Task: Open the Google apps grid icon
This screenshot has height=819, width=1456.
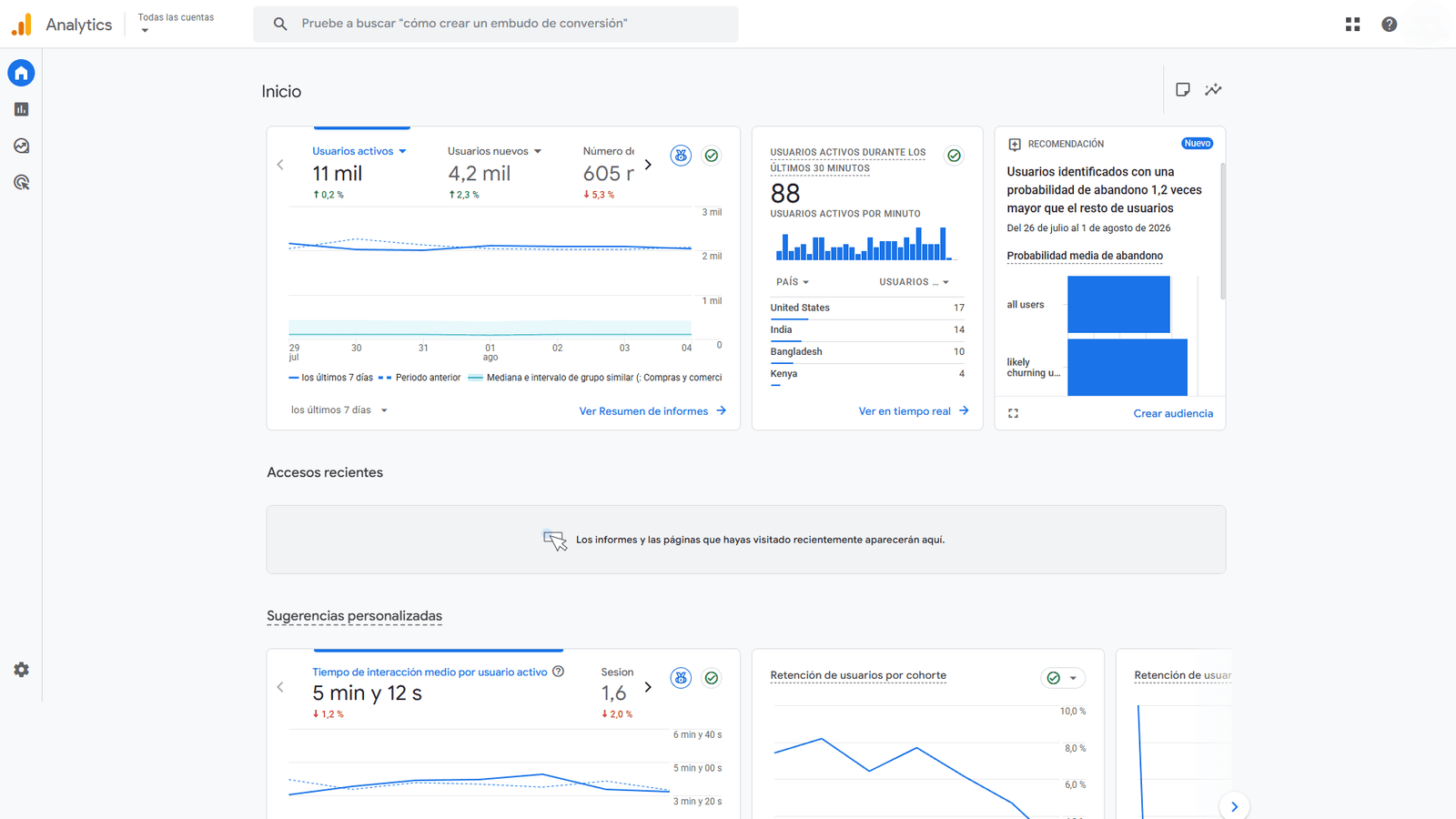Action: (1353, 25)
